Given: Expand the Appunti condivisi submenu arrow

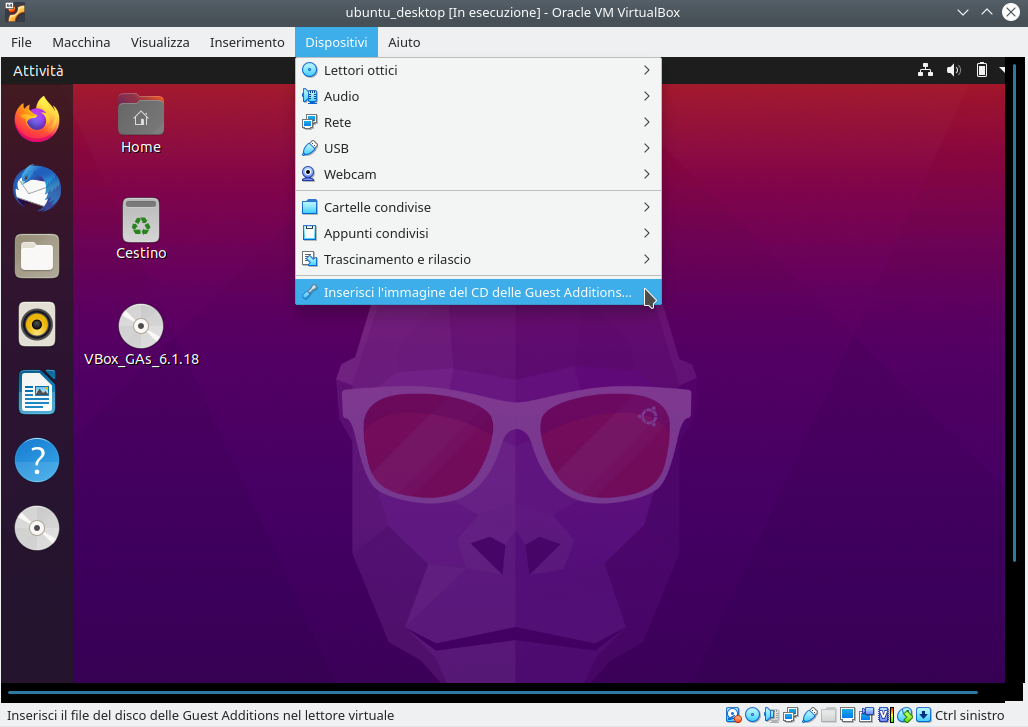Looking at the screenshot, I should pos(646,233).
